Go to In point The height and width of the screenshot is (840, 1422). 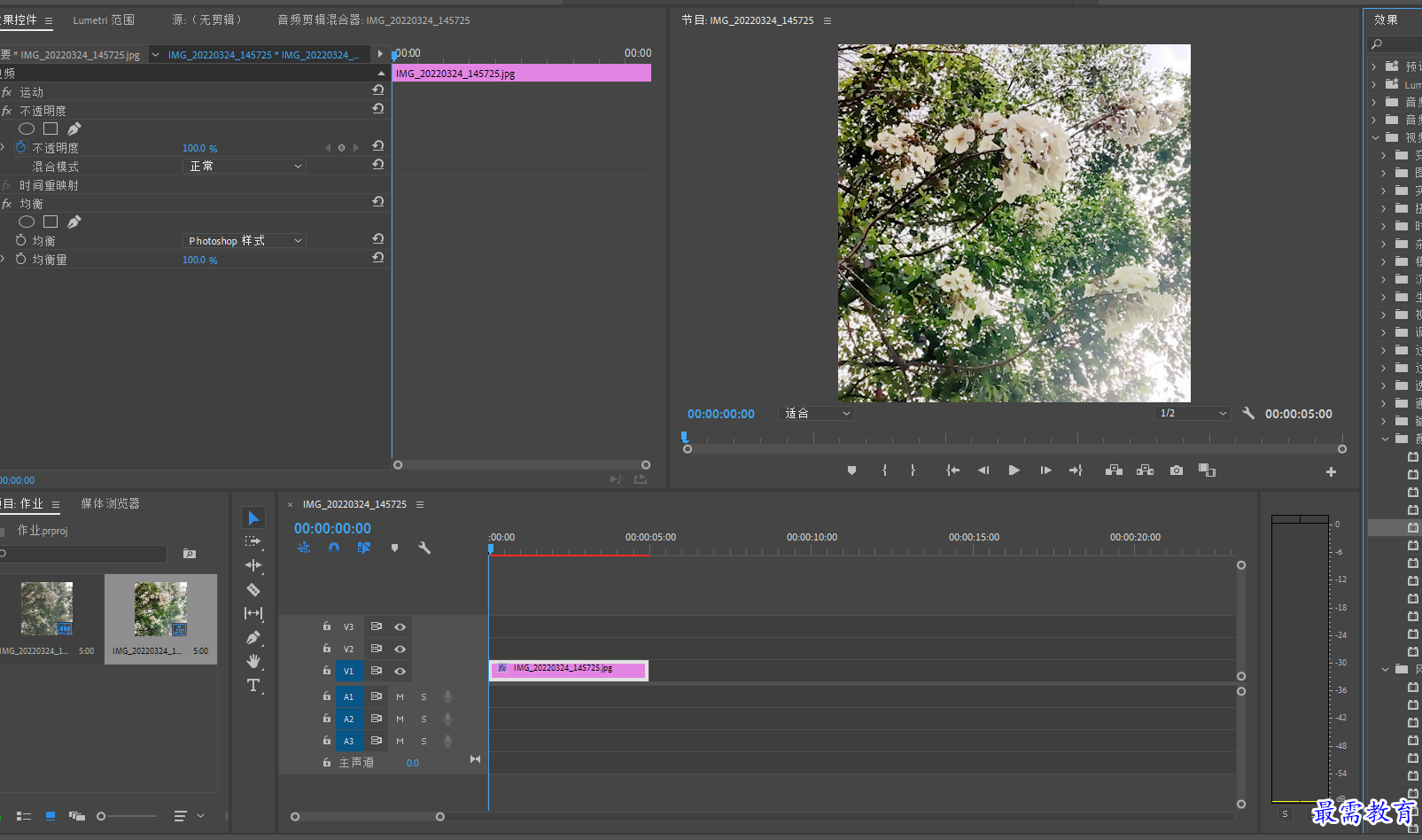pos(952,471)
